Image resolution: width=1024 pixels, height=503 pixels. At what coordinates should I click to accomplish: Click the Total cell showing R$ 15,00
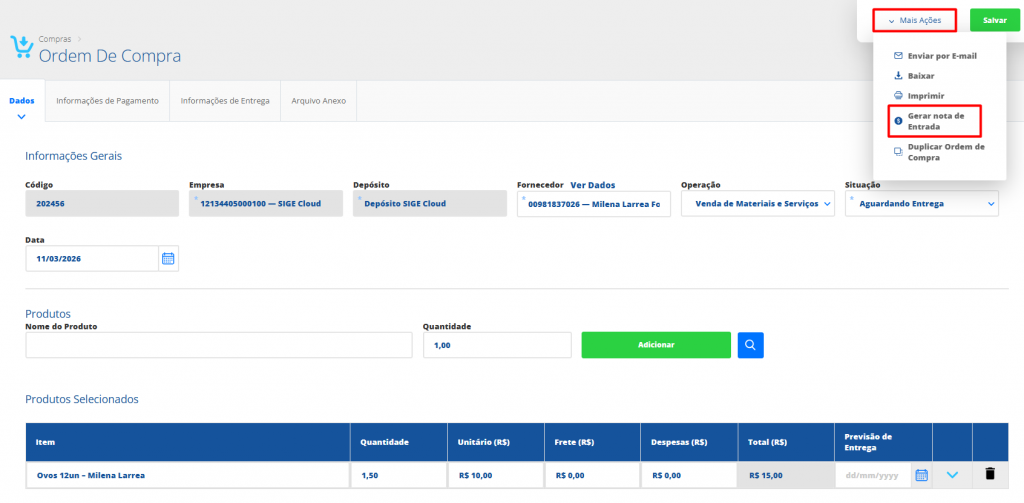pyautogui.click(x=786, y=475)
